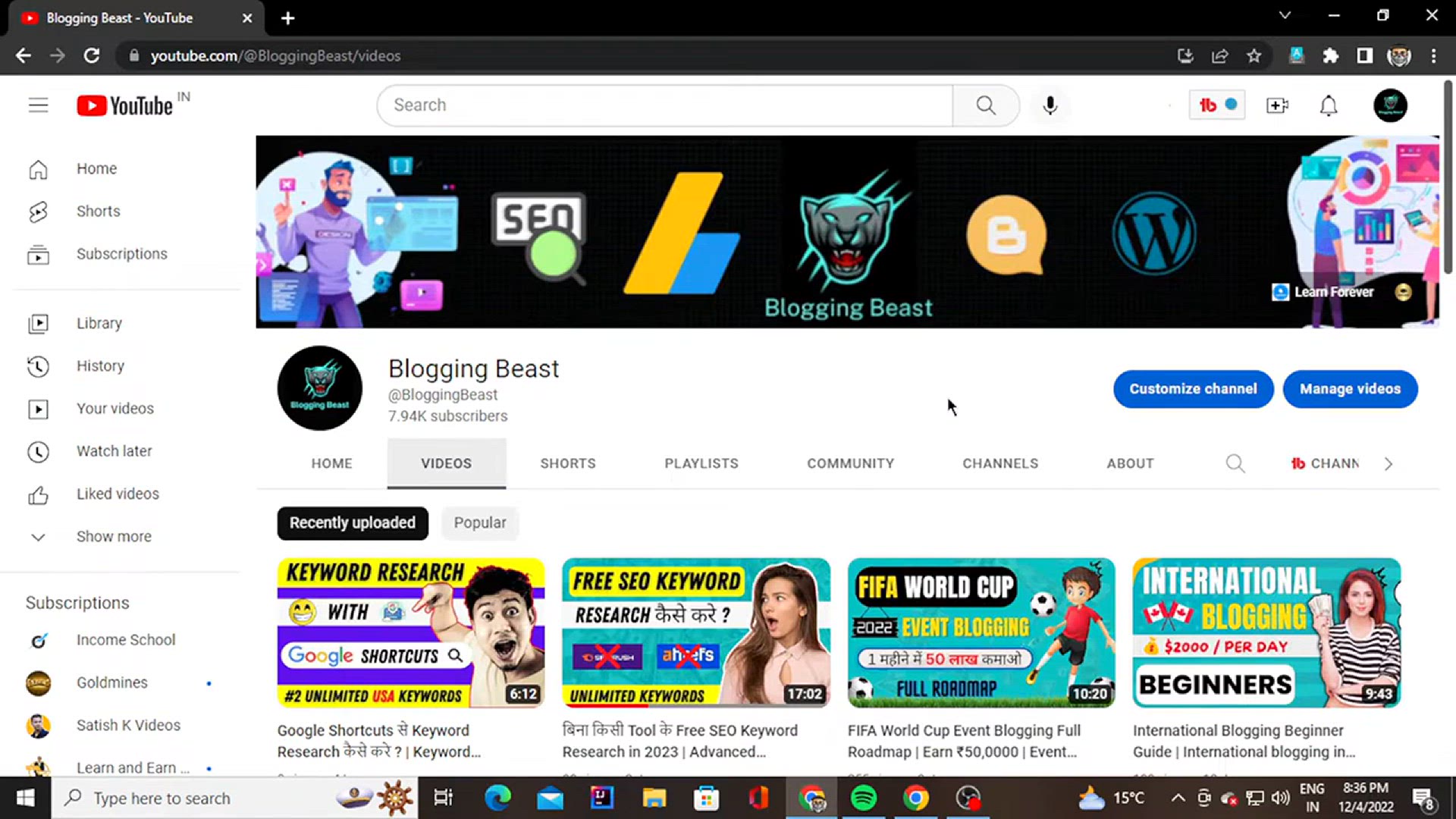Click Customize channel button
Viewport: 1456px width, 819px height.
click(x=1193, y=389)
